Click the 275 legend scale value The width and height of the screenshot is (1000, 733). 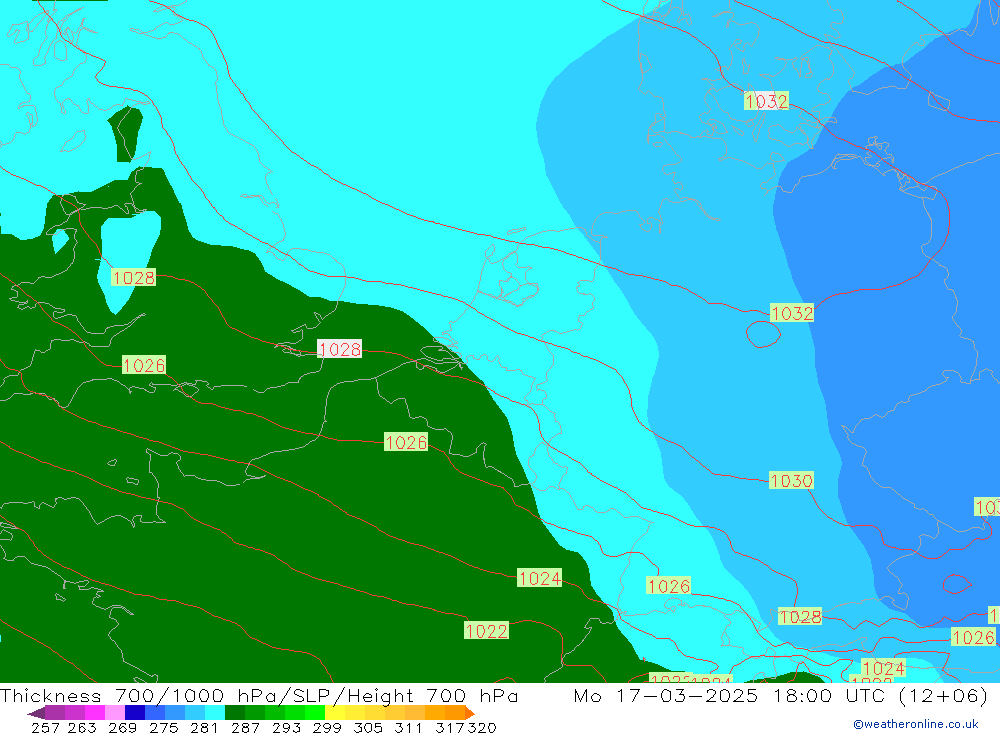[164, 727]
